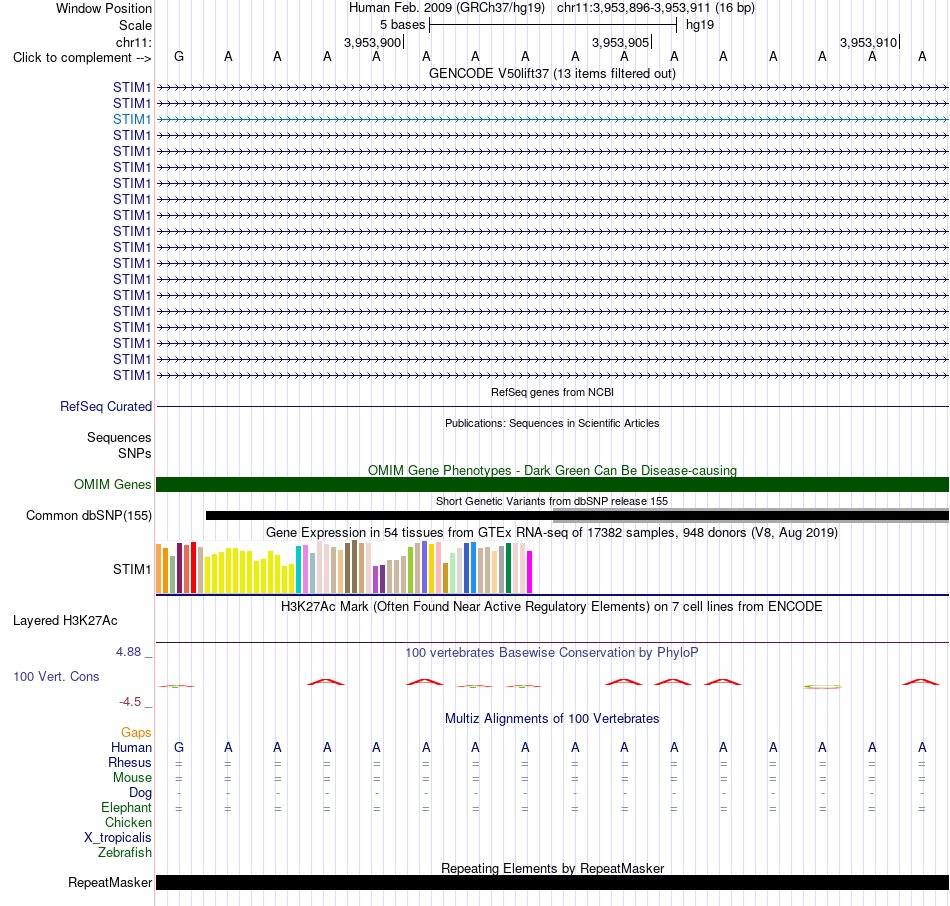
Task: Open Publications: Sequences in Scientific Articles title
Action: [552, 423]
